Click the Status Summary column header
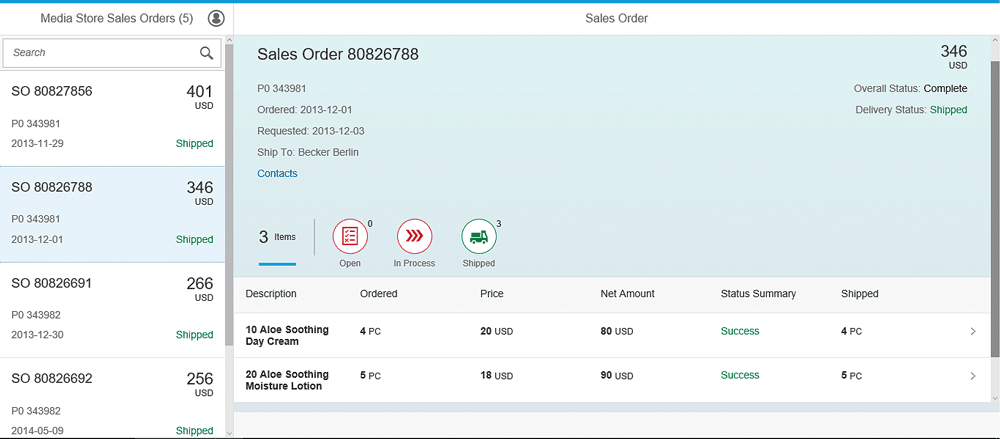 [x=758, y=294]
